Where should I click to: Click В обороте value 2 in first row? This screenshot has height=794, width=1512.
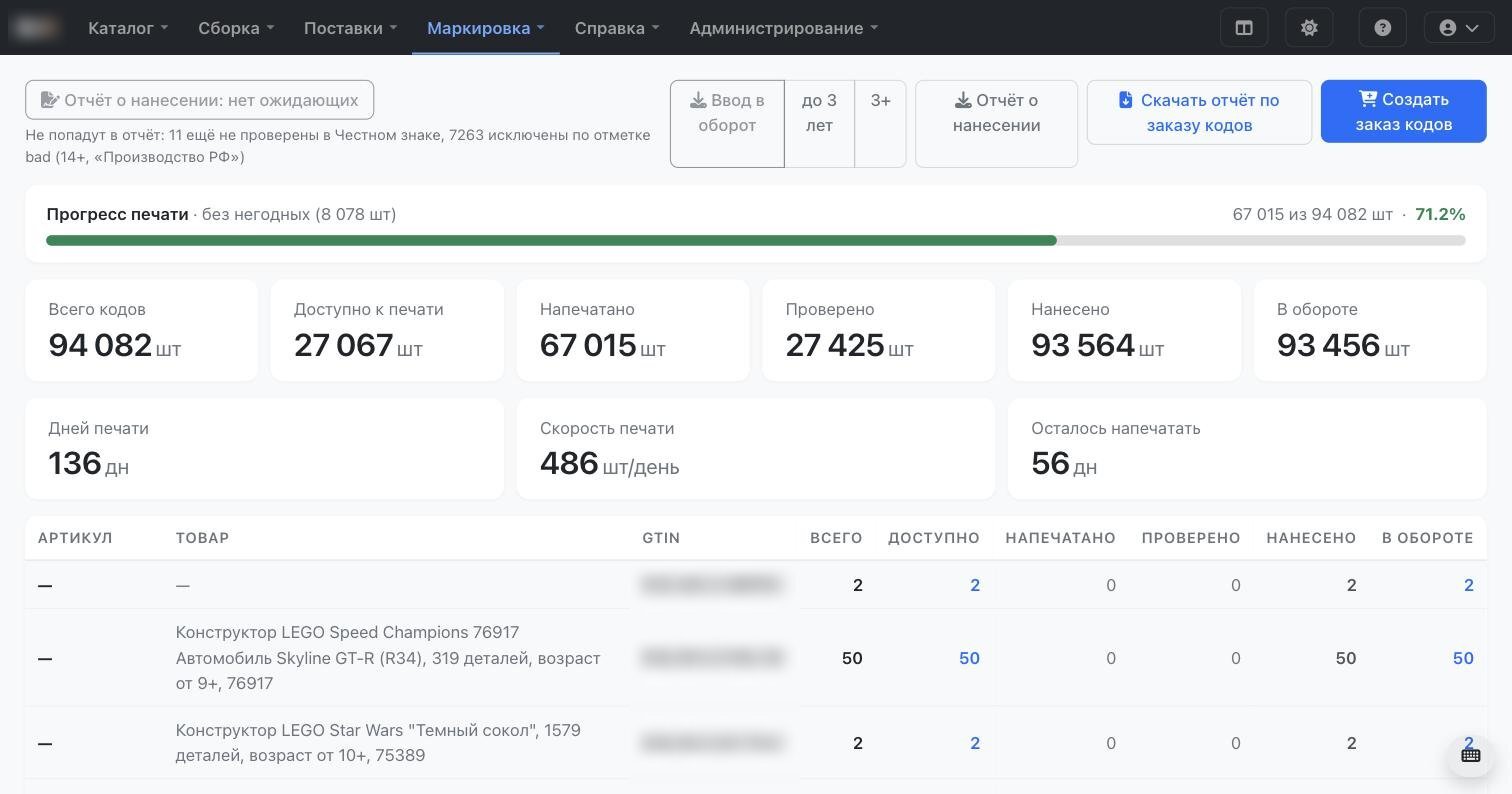pos(1469,585)
